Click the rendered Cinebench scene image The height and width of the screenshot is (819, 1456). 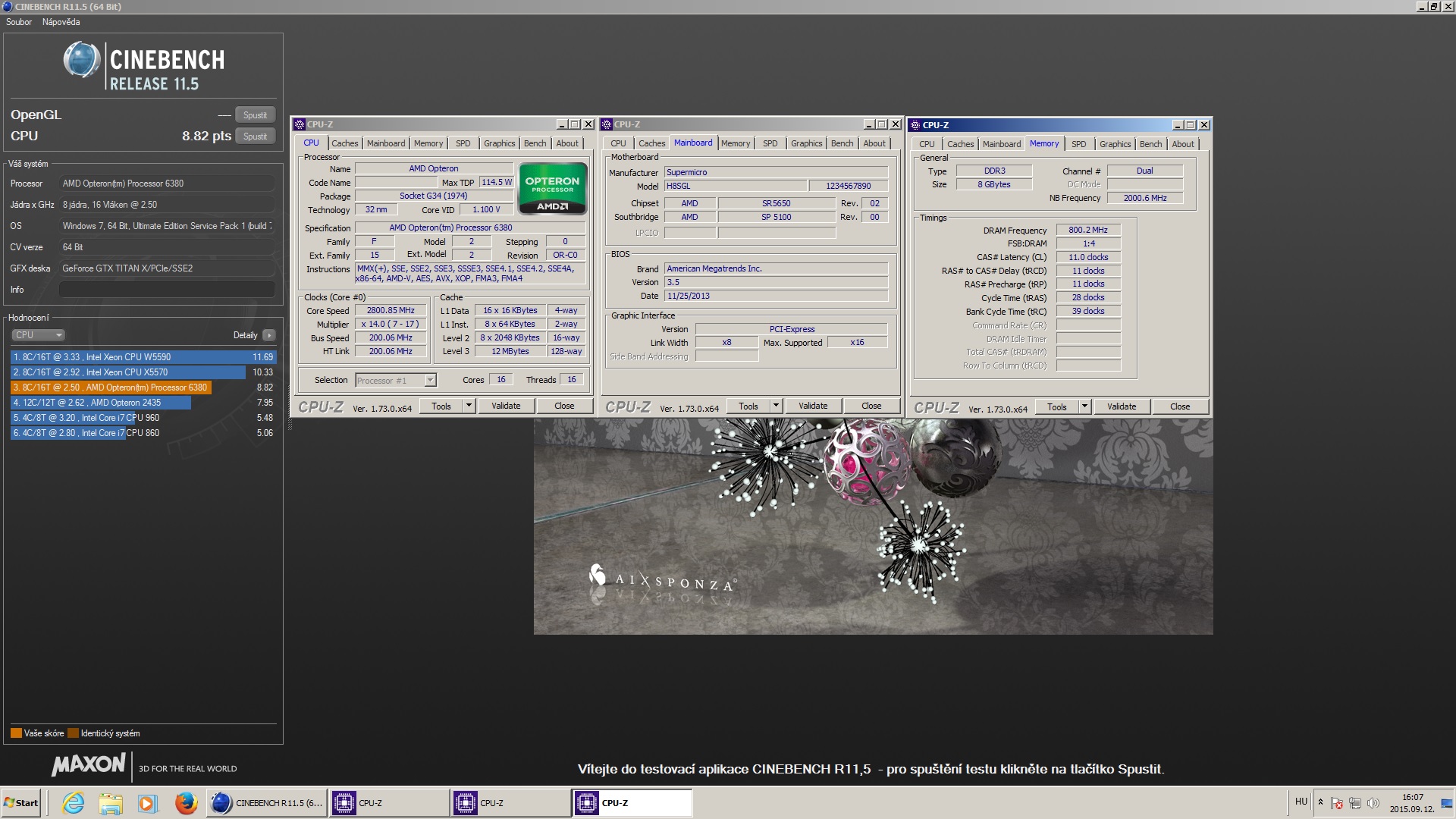pos(873,526)
